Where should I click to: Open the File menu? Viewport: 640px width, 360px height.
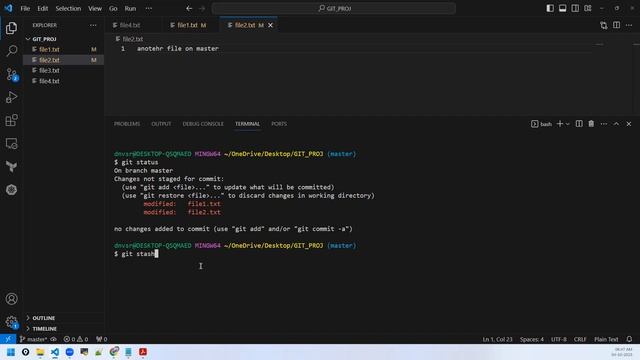25,8
